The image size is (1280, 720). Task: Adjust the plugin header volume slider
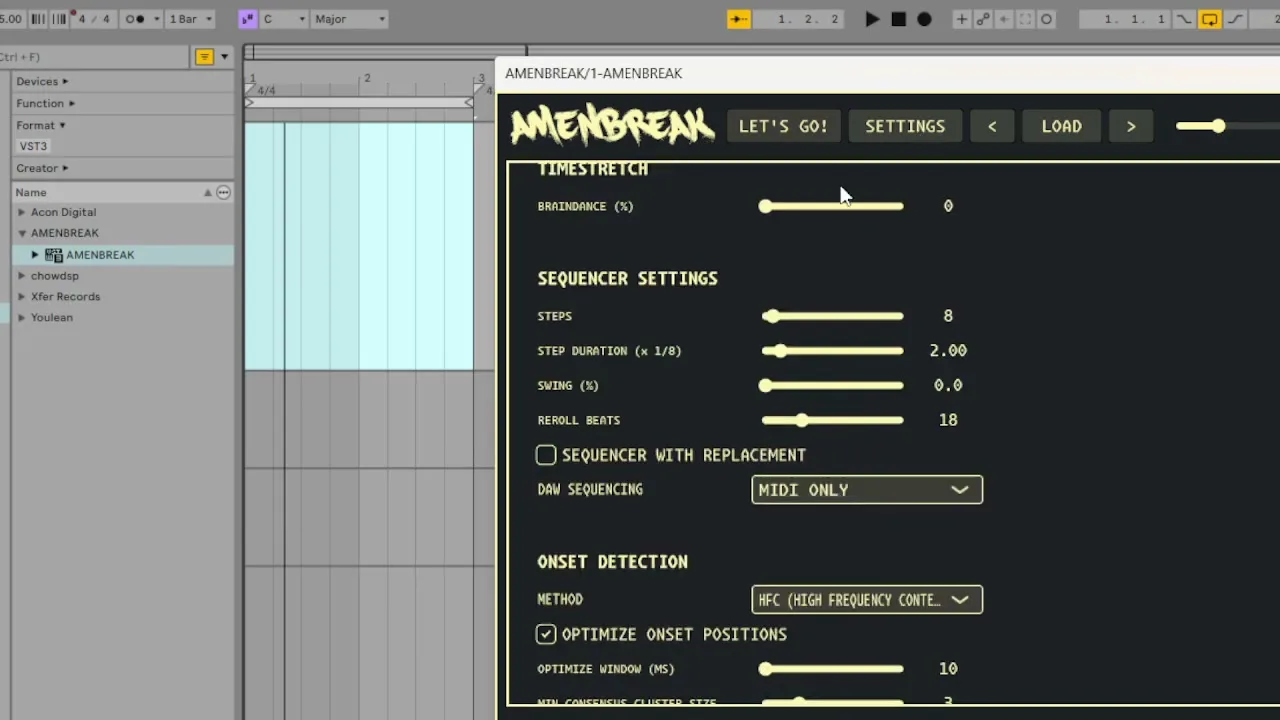[1218, 126]
